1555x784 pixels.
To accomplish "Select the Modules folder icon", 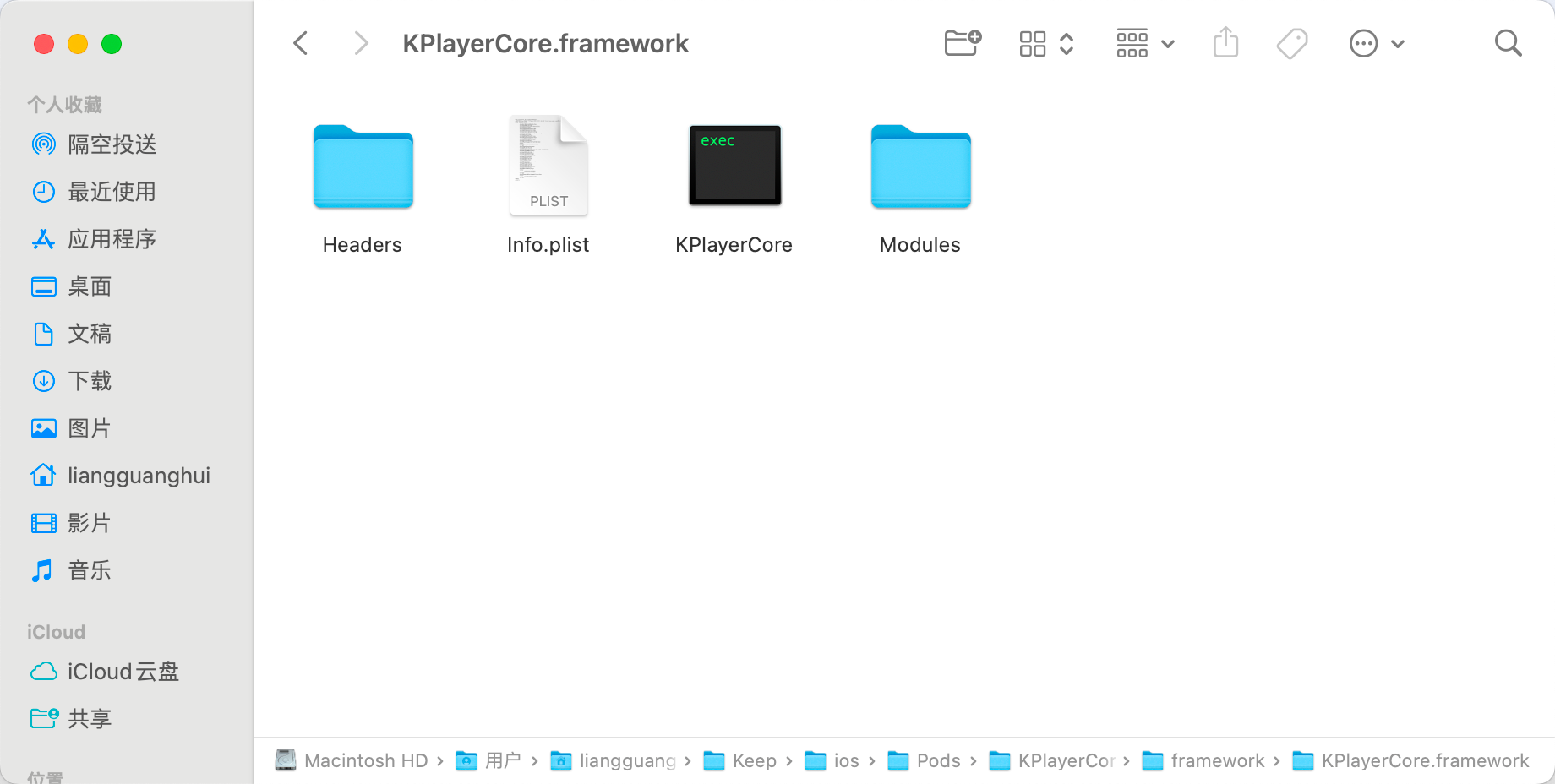I will click(921, 166).
